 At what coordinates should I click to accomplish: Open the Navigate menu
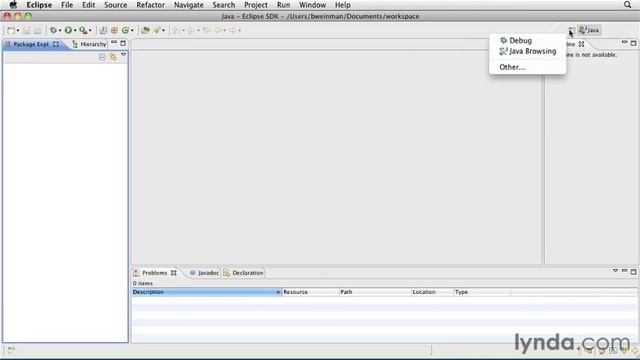tap(189, 5)
